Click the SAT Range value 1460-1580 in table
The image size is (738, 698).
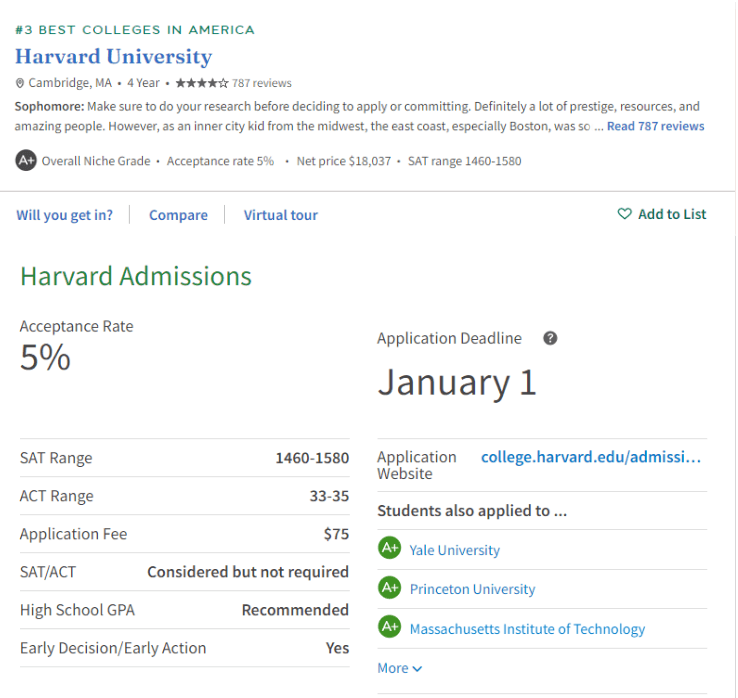[x=312, y=458]
